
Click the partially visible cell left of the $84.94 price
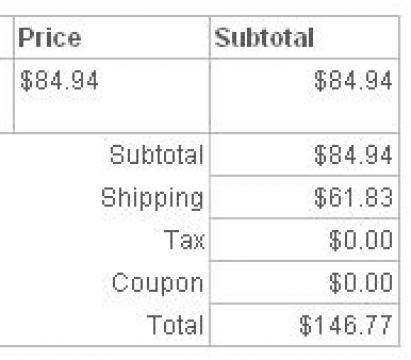(x=7, y=96)
